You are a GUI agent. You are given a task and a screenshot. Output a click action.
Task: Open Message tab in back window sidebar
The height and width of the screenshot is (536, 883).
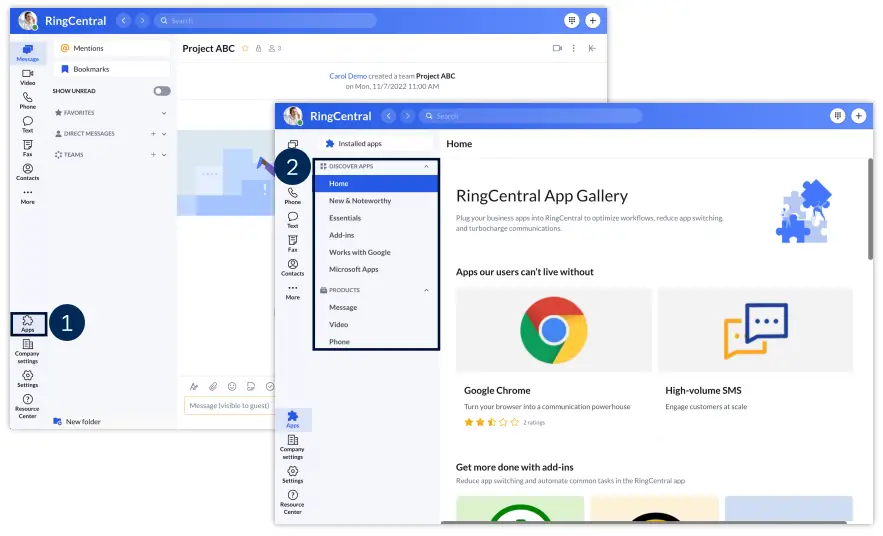click(x=28, y=52)
